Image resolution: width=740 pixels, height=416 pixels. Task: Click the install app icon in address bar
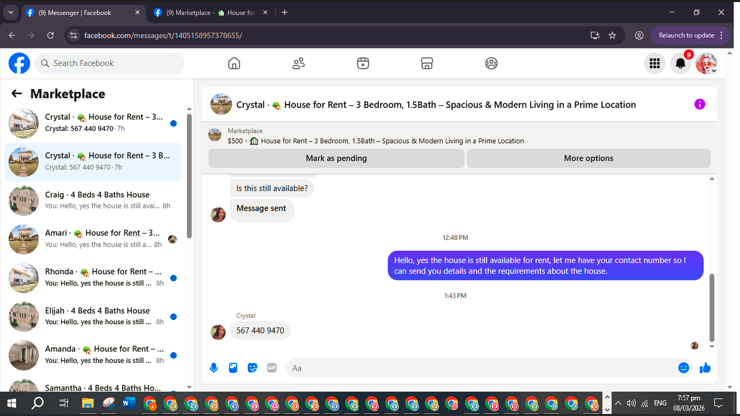pos(595,35)
